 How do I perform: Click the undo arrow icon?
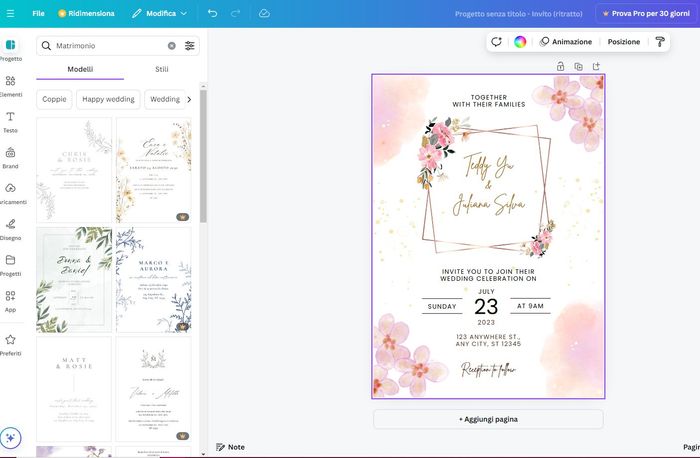point(212,14)
